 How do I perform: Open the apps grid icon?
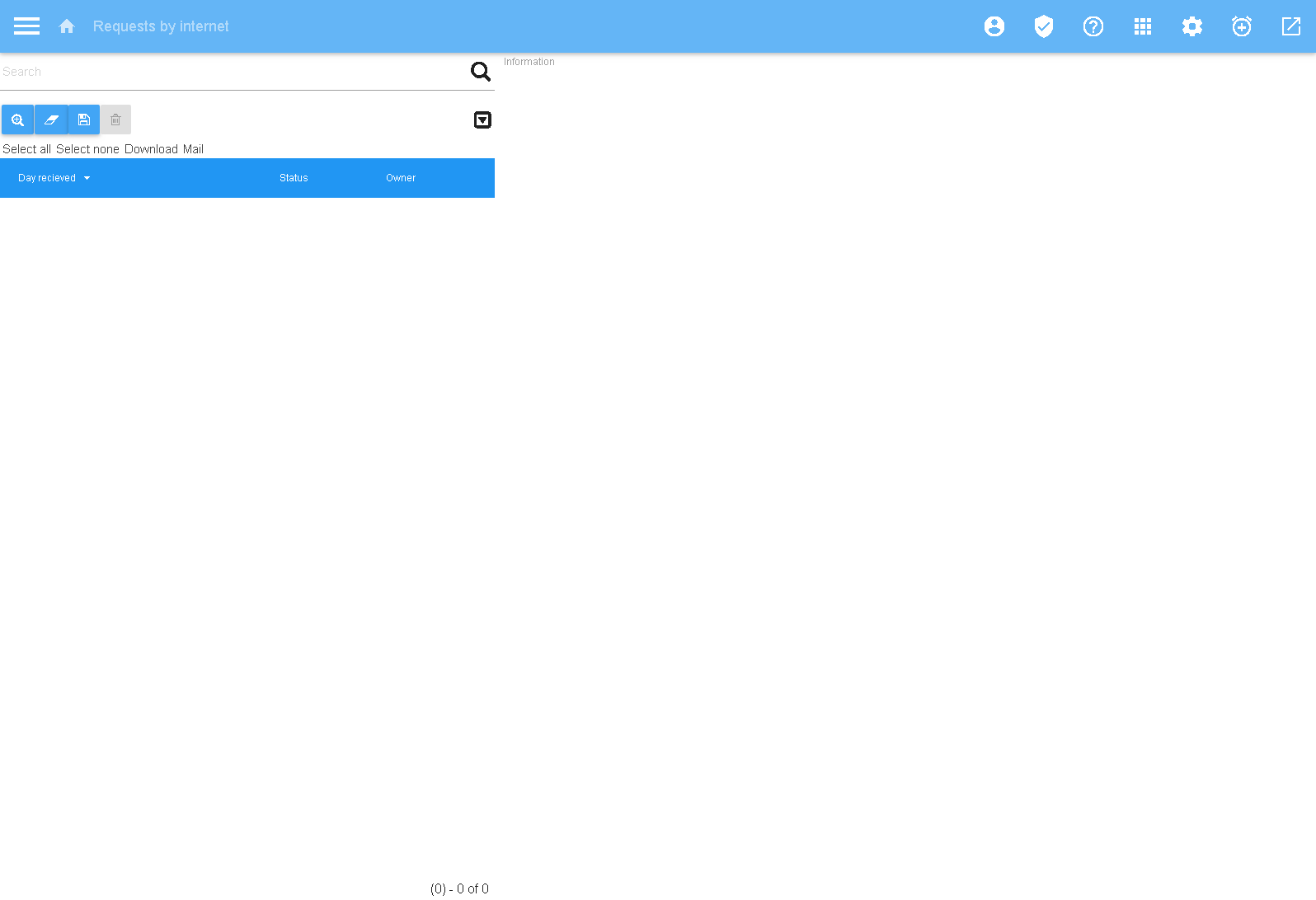[1143, 26]
